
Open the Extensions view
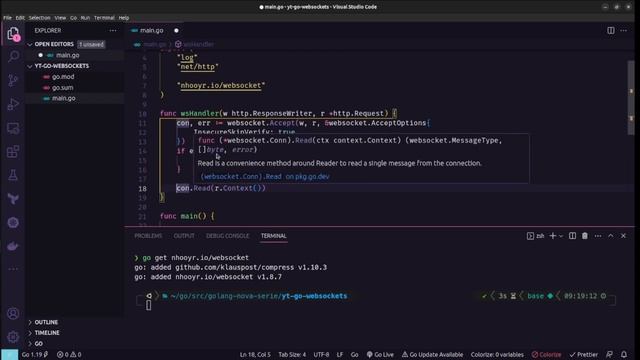13,152
